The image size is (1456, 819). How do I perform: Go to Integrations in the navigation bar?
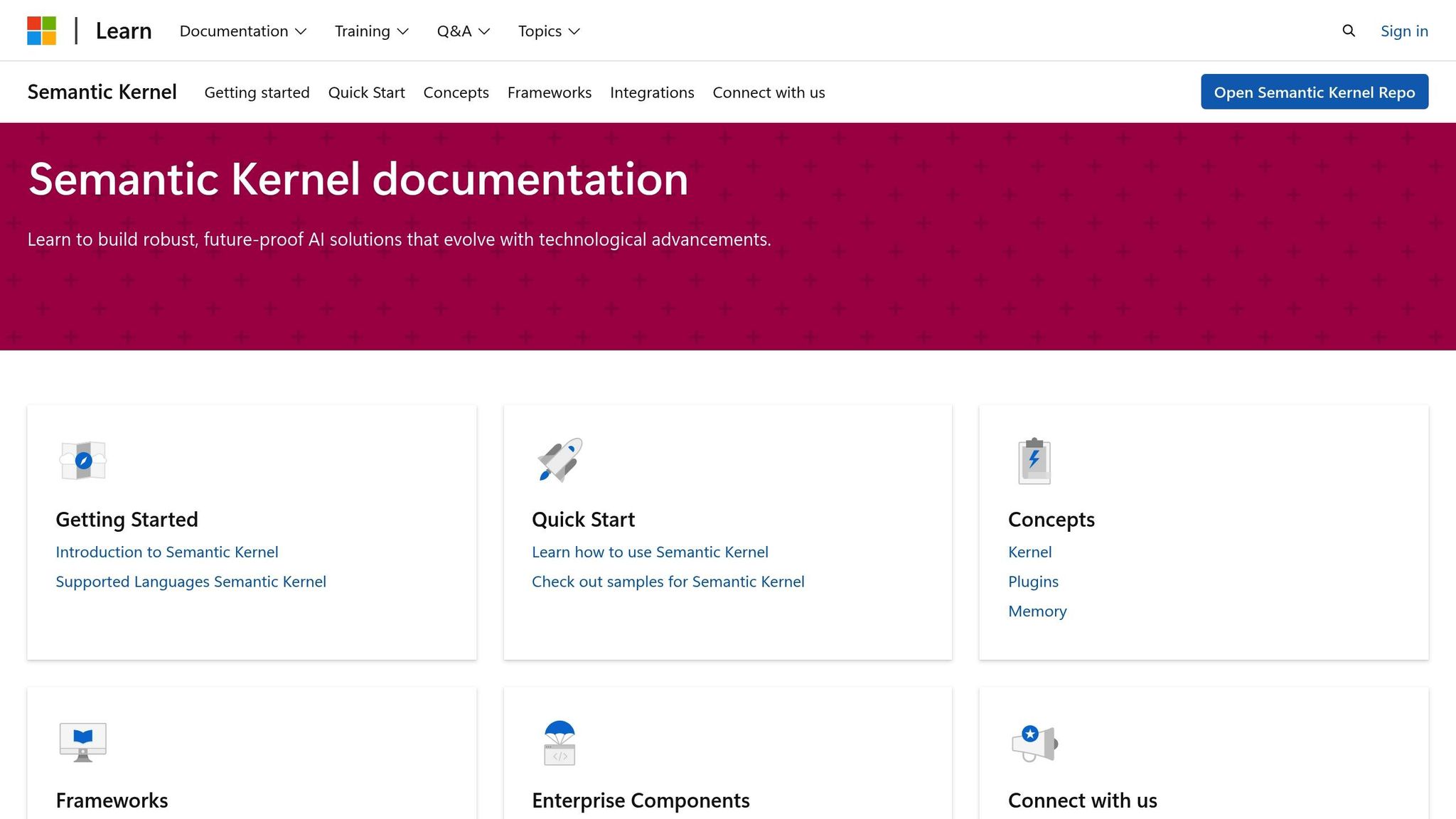point(651,92)
